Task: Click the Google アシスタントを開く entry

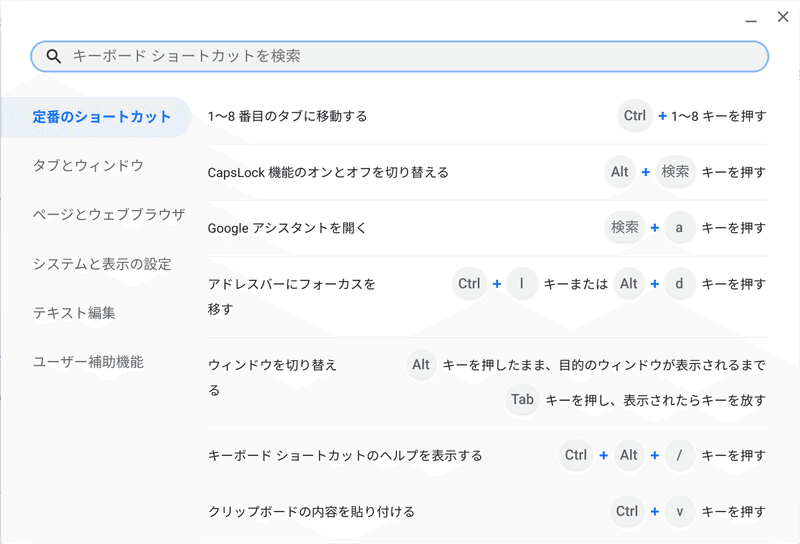Action: pos(487,228)
